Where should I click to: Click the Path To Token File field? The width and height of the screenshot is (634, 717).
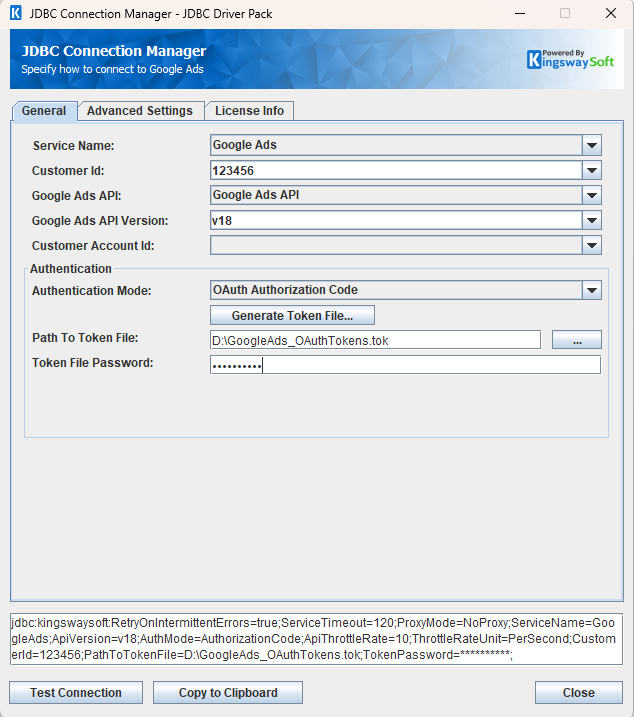click(376, 340)
